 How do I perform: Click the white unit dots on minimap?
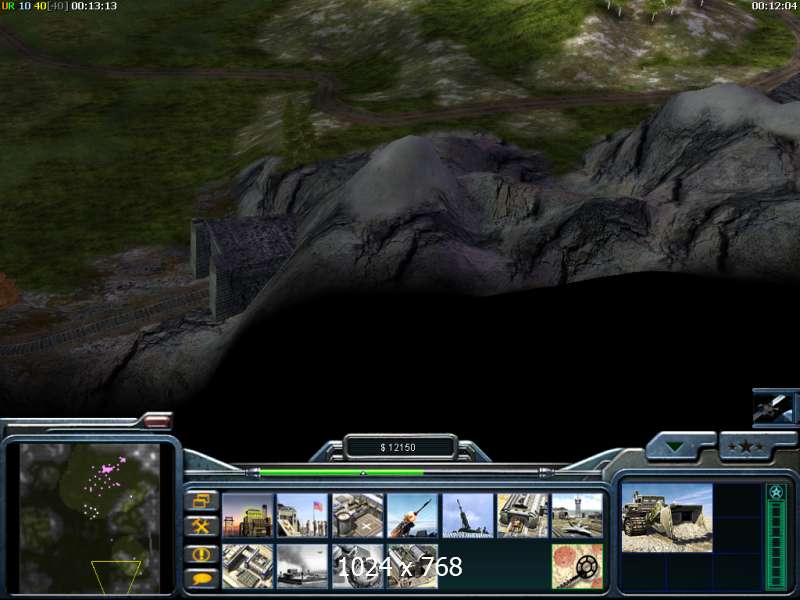[91, 511]
